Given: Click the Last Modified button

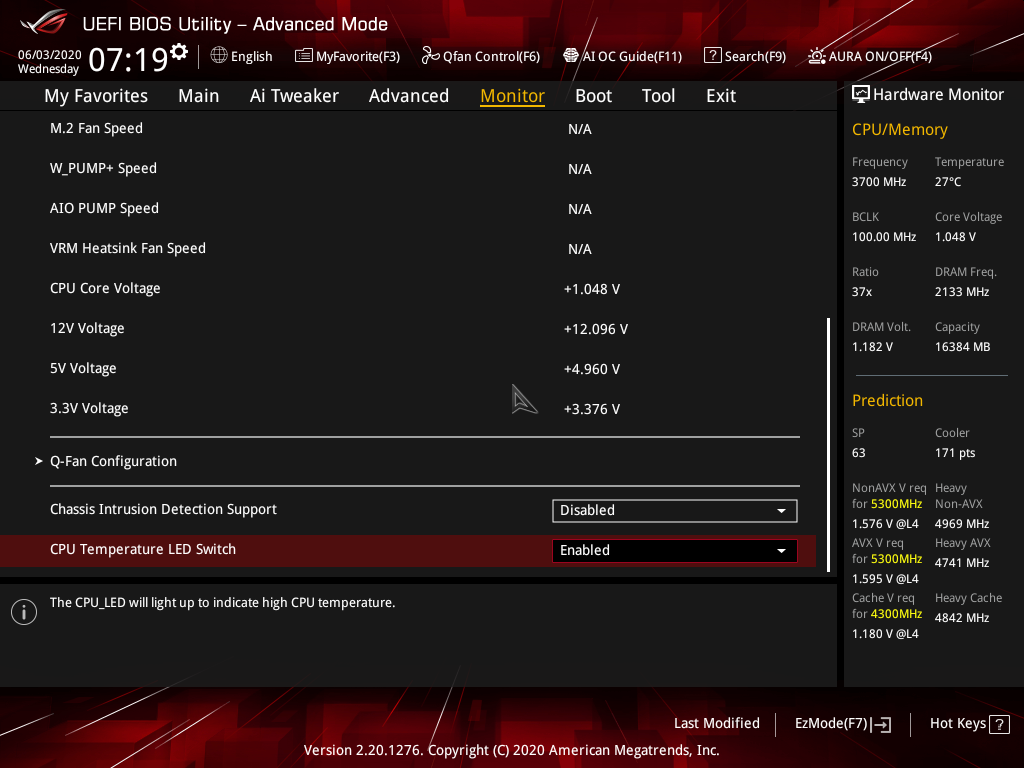Looking at the screenshot, I should [x=716, y=723].
